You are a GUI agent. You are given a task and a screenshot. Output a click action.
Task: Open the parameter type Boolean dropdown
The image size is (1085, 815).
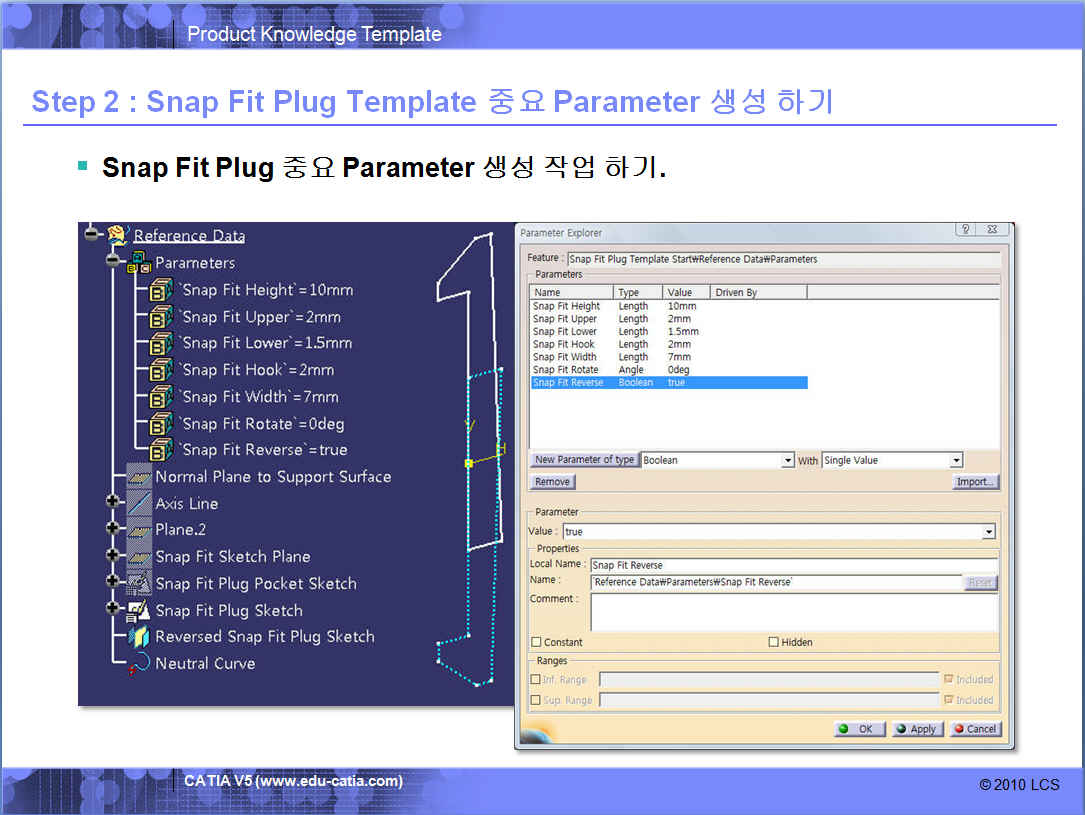coord(788,461)
